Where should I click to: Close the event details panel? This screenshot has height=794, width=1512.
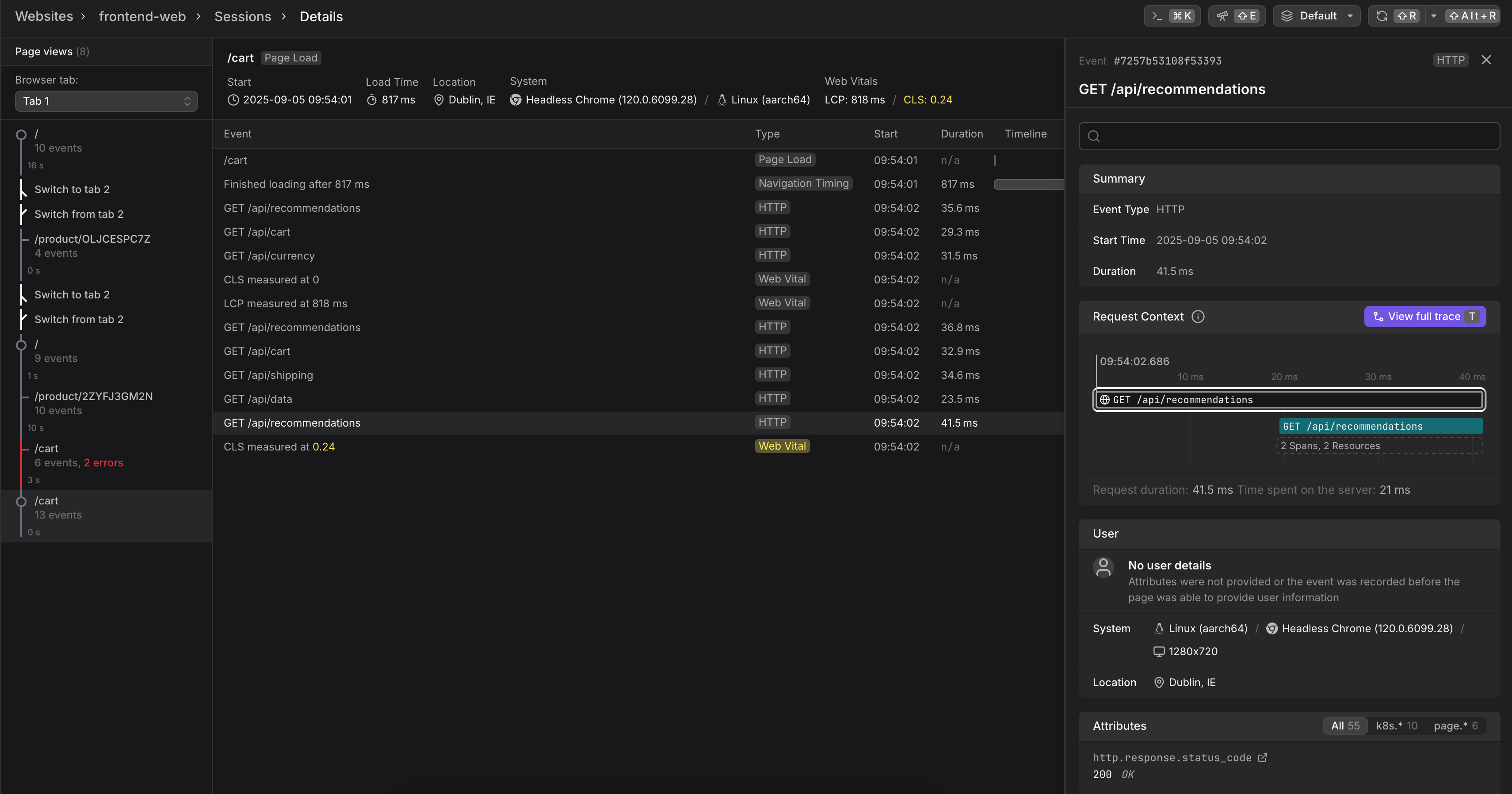tap(1485, 60)
